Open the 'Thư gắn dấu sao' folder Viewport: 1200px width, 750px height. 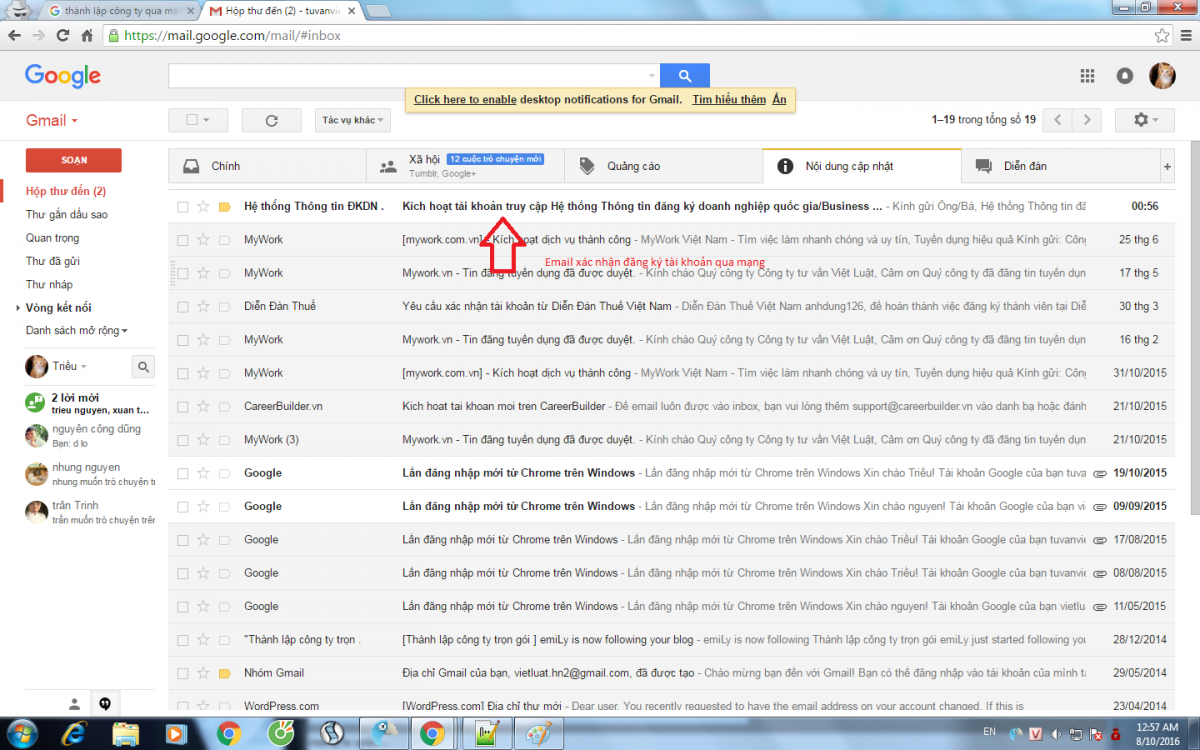67,214
